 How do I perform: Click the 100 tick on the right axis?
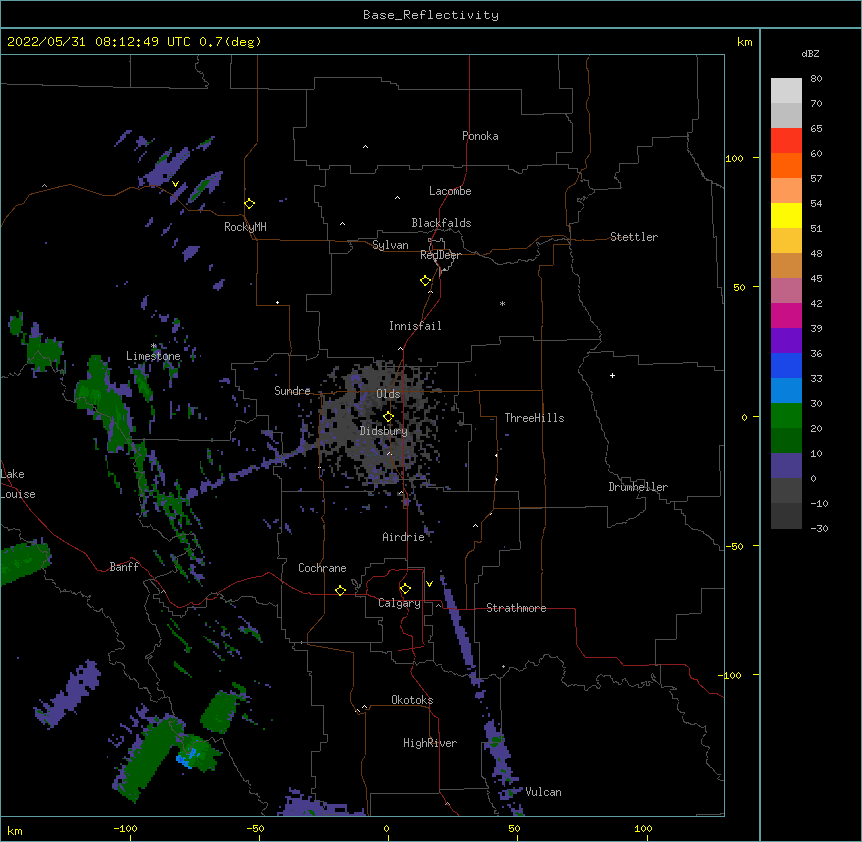[x=734, y=159]
